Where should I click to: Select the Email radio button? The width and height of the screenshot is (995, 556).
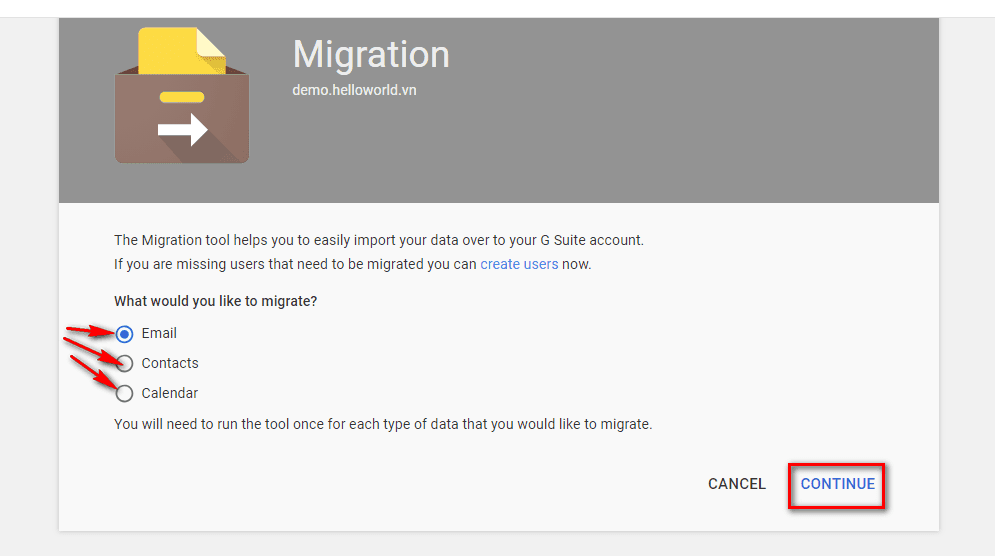tap(125, 334)
